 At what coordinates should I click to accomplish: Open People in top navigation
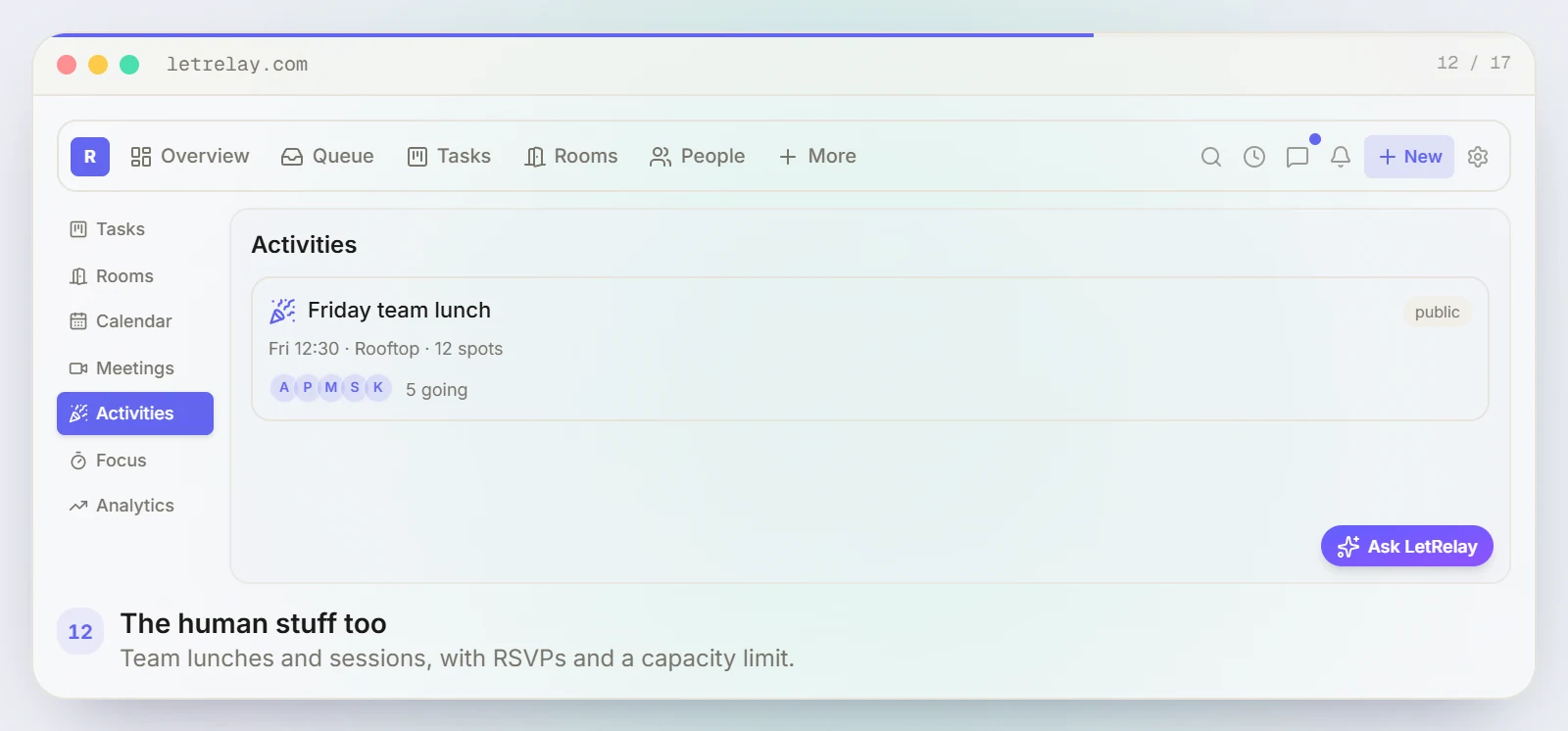(x=697, y=157)
